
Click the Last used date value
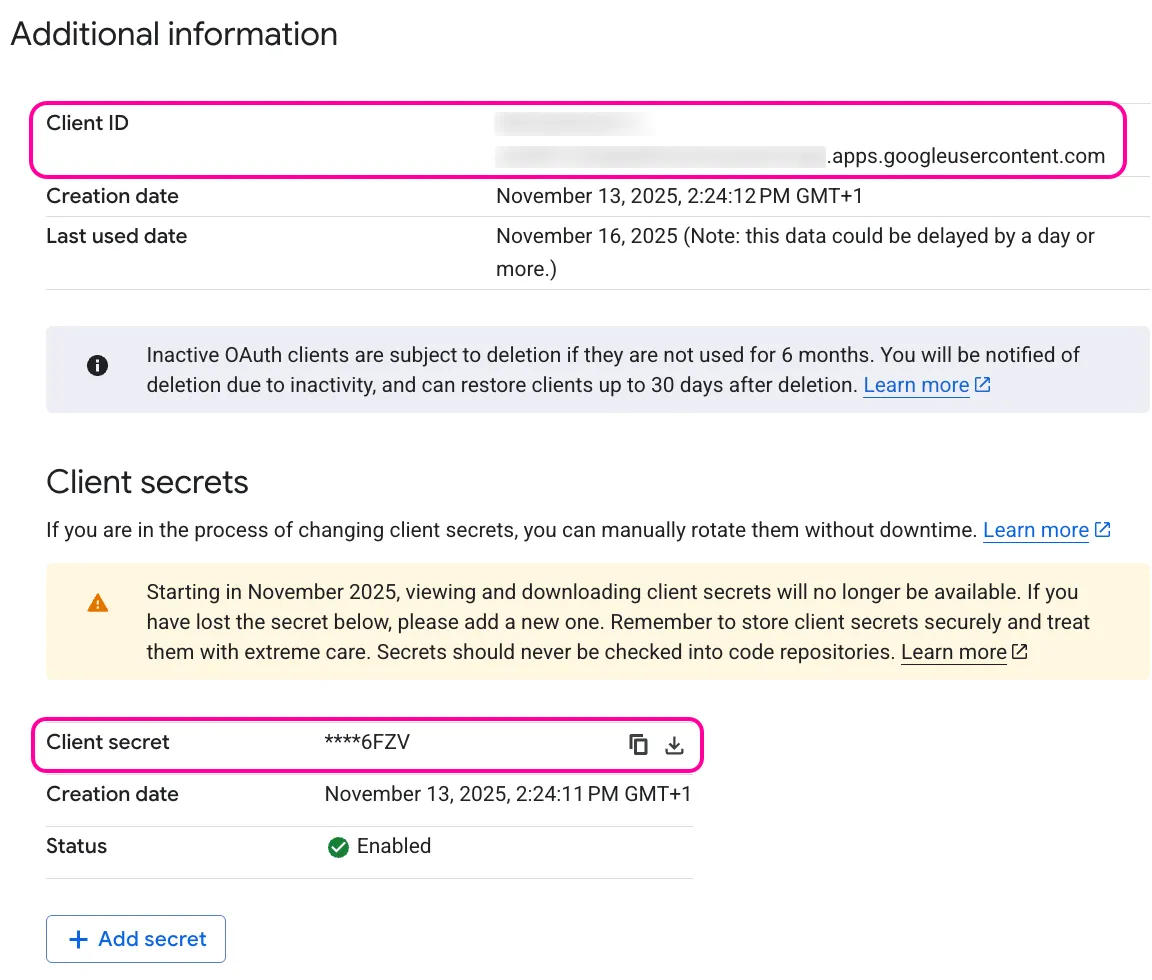click(795, 252)
